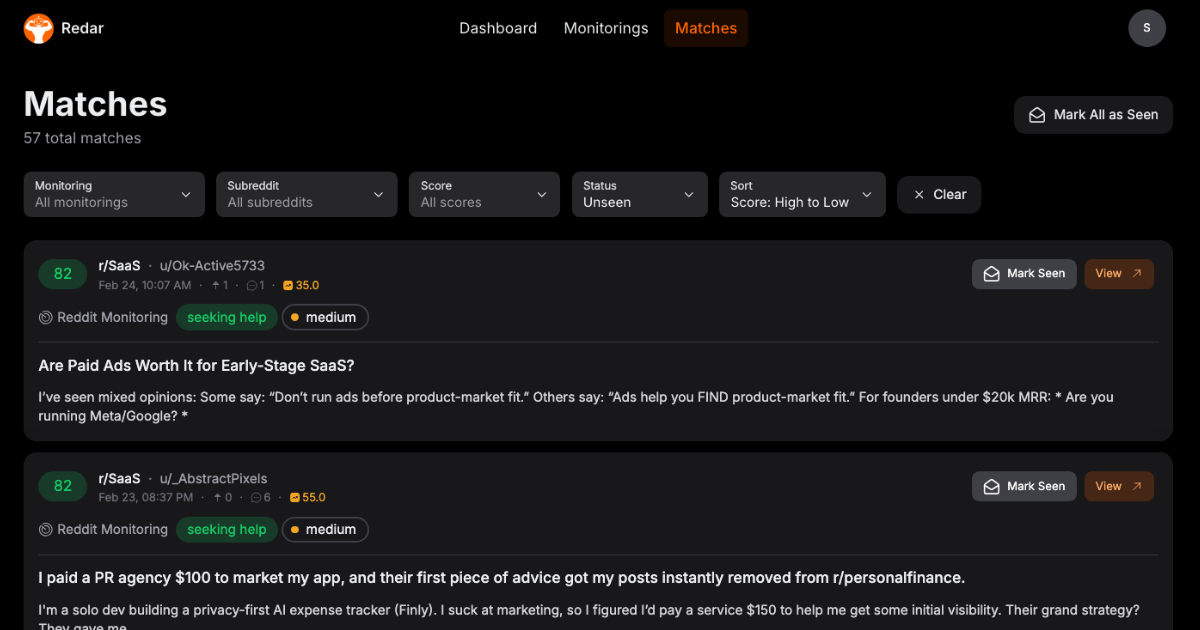Image resolution: width=1200 pixels, height=630 pixels.
Task: Mark the Ok-Active5733 post as seen
Action: [1024, 274]
